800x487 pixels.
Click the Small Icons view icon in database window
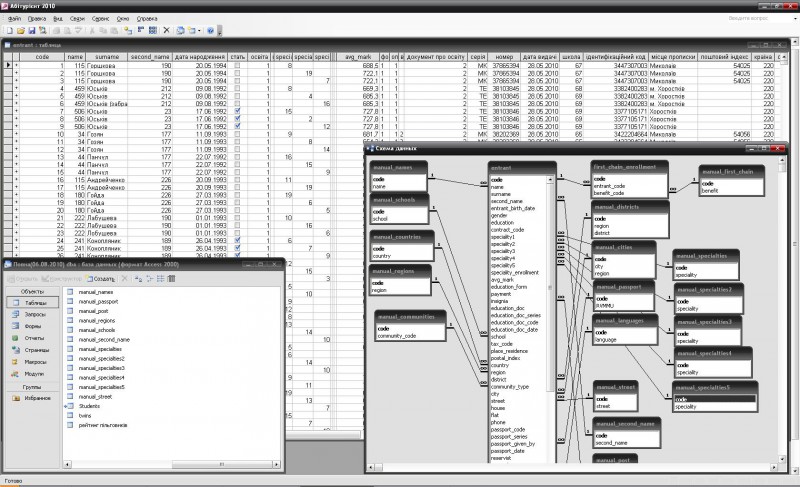[149, 279]
